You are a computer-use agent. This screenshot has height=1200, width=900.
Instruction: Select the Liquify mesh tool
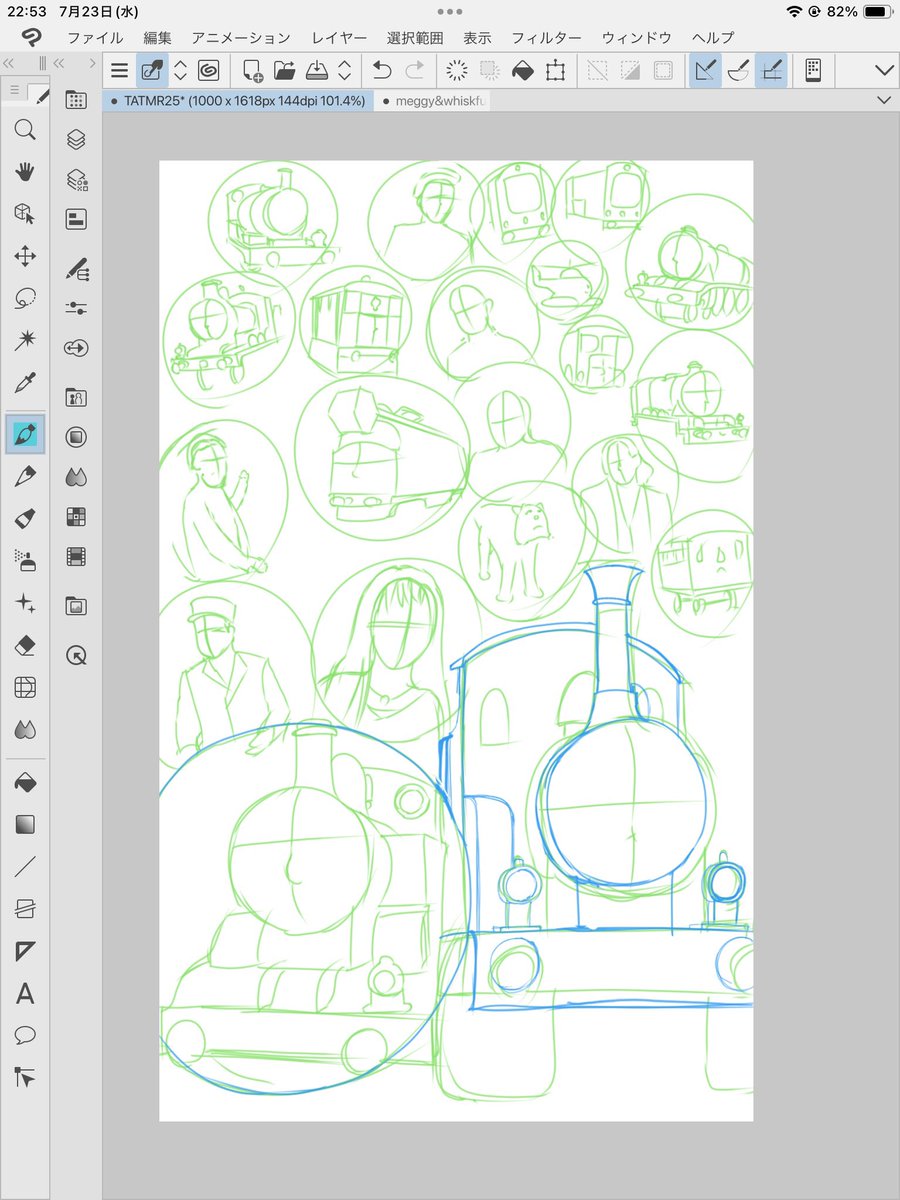point(25,688)
